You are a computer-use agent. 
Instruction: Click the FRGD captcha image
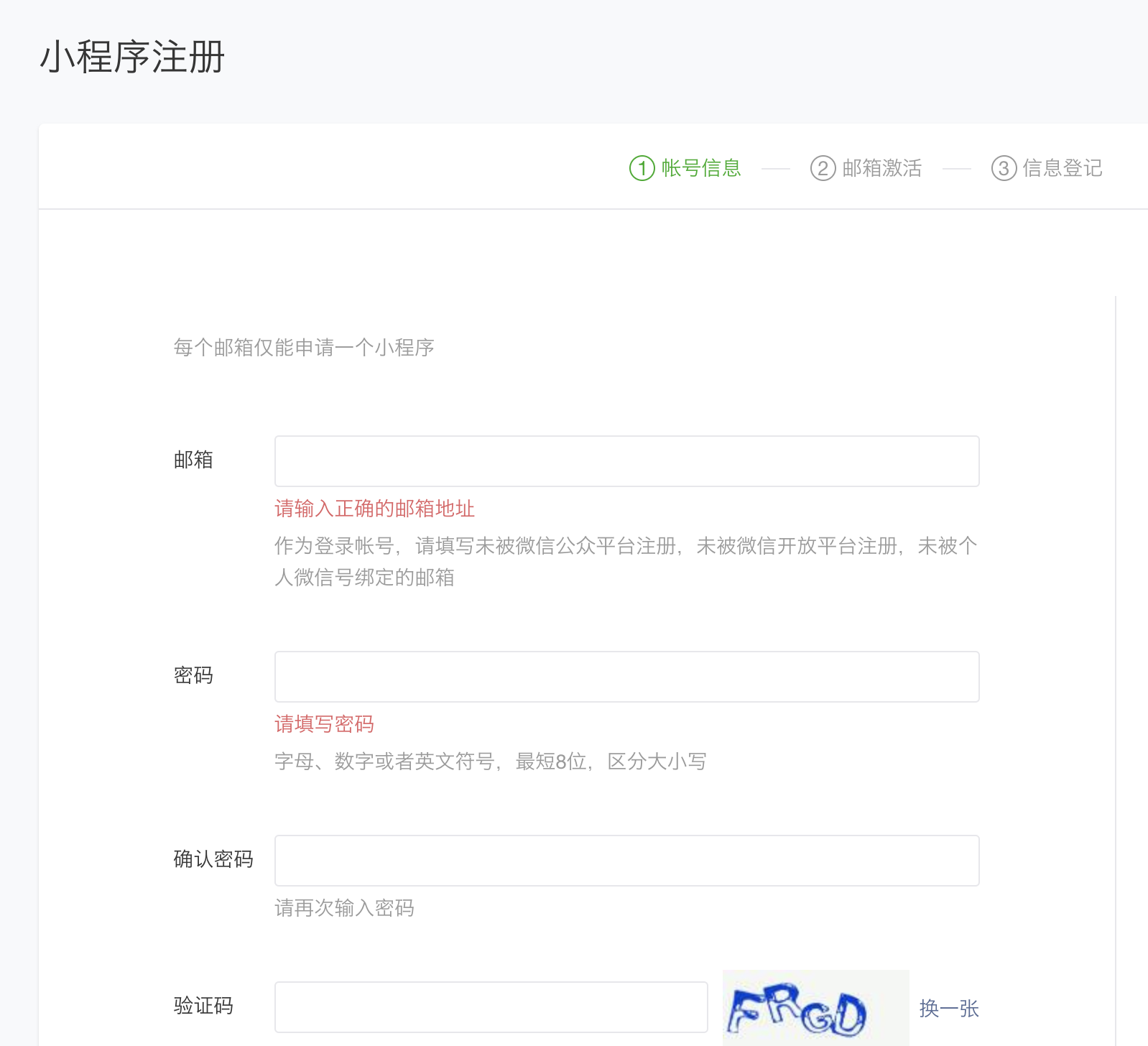coord(815,1007)
